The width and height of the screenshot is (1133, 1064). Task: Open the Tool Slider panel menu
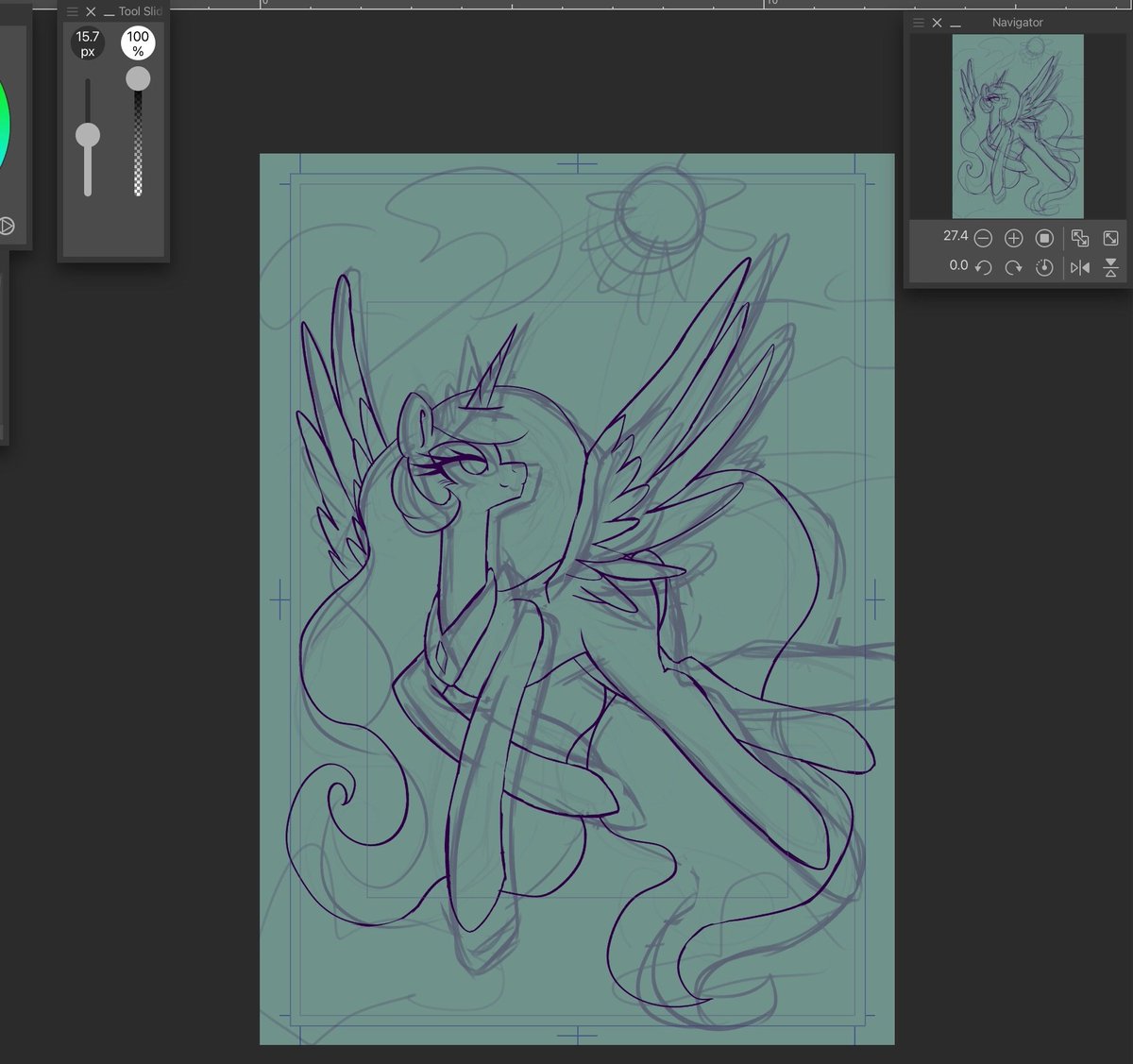tap(73, 11)
